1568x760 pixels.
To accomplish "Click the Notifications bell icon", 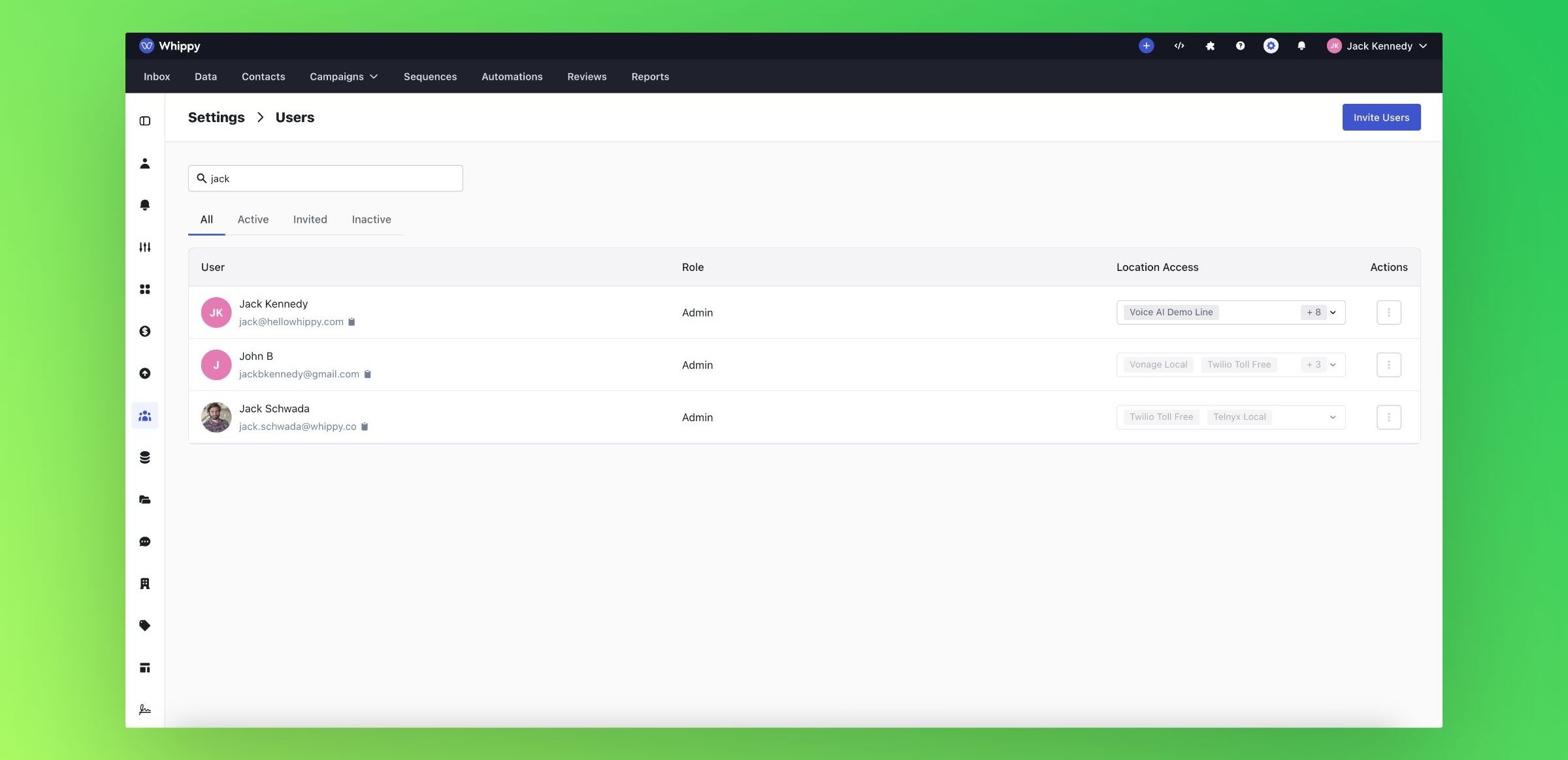I will (1300, 45).
